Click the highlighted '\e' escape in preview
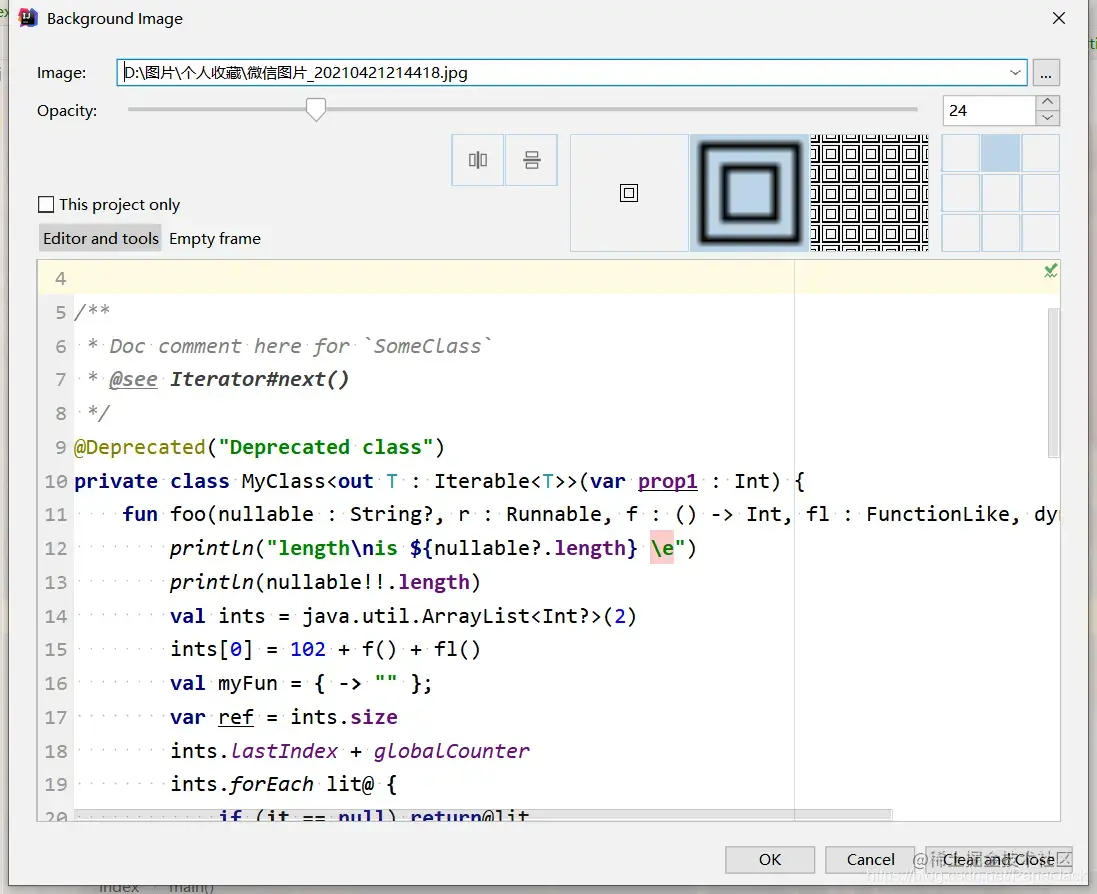1097x894 pixels. 662,548
